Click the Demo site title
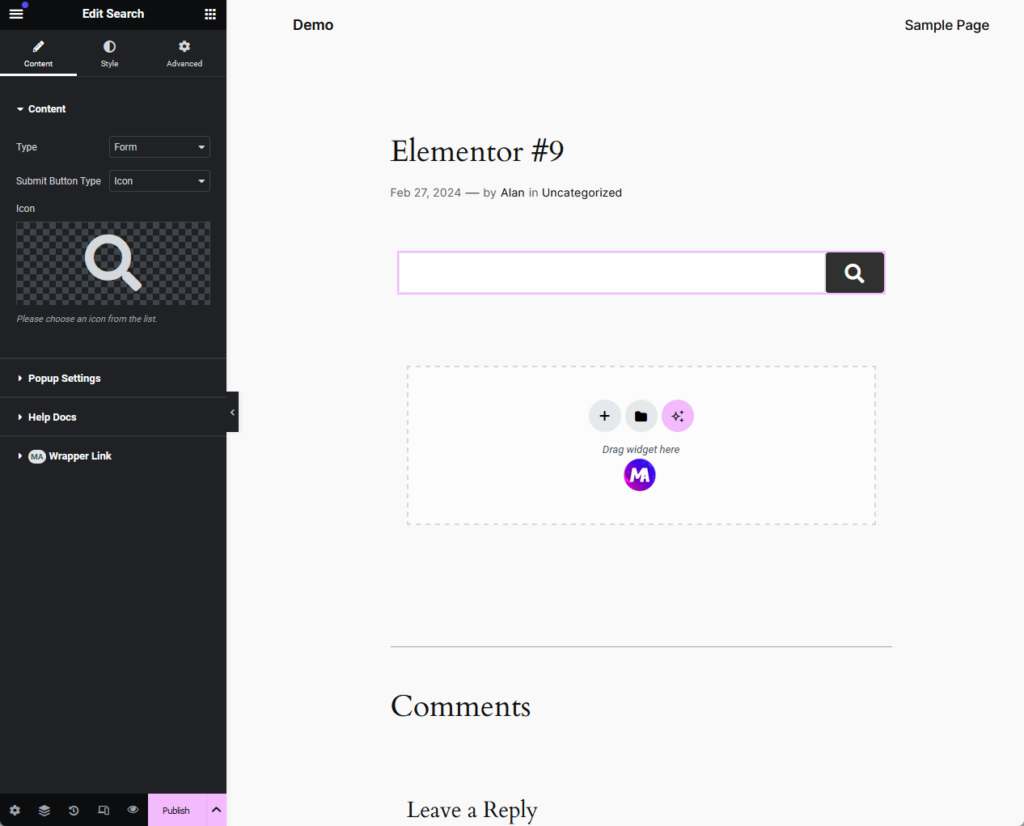 coord(313,25)
